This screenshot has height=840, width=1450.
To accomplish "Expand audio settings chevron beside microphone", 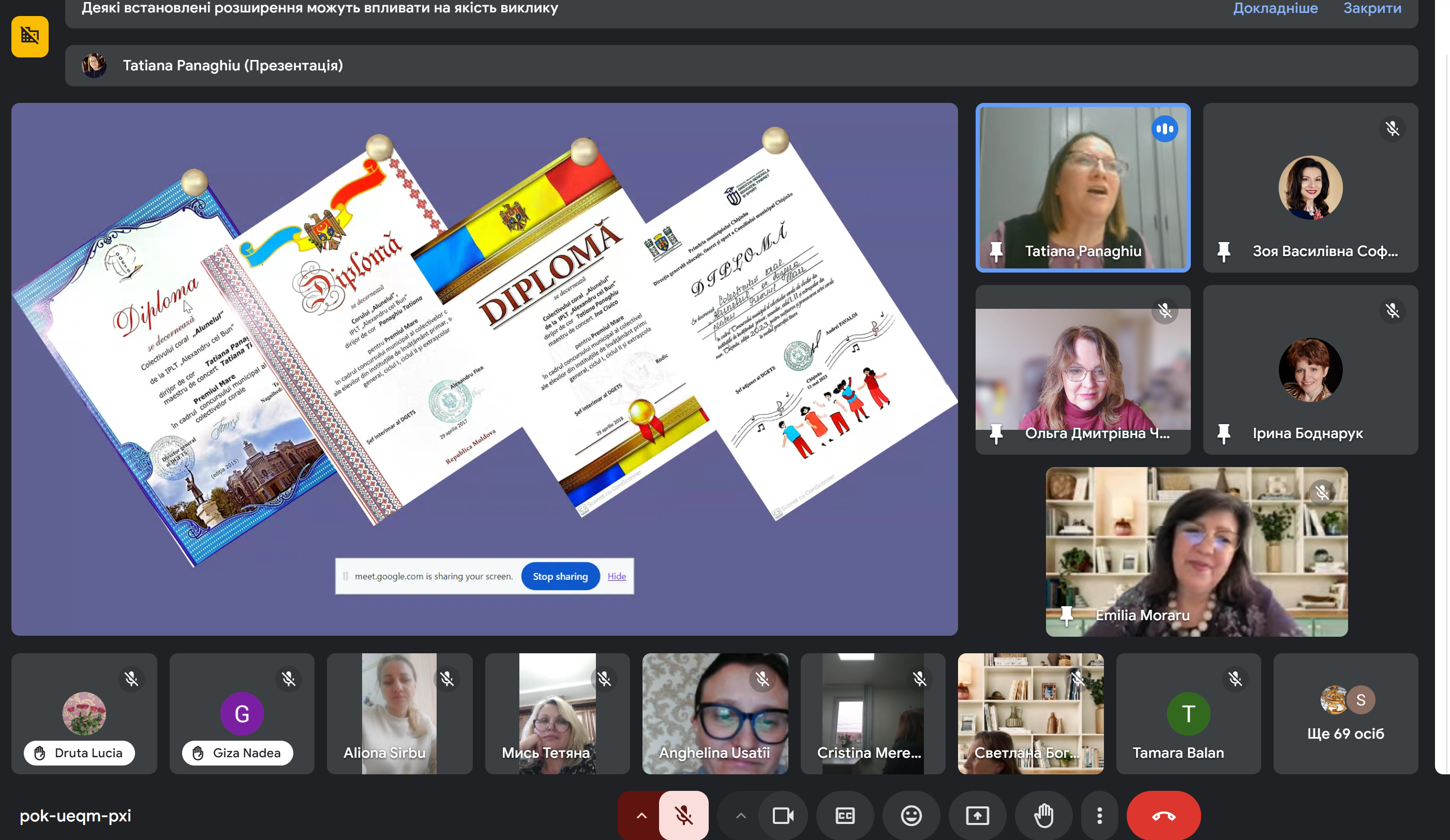I will tap(641, 815).
